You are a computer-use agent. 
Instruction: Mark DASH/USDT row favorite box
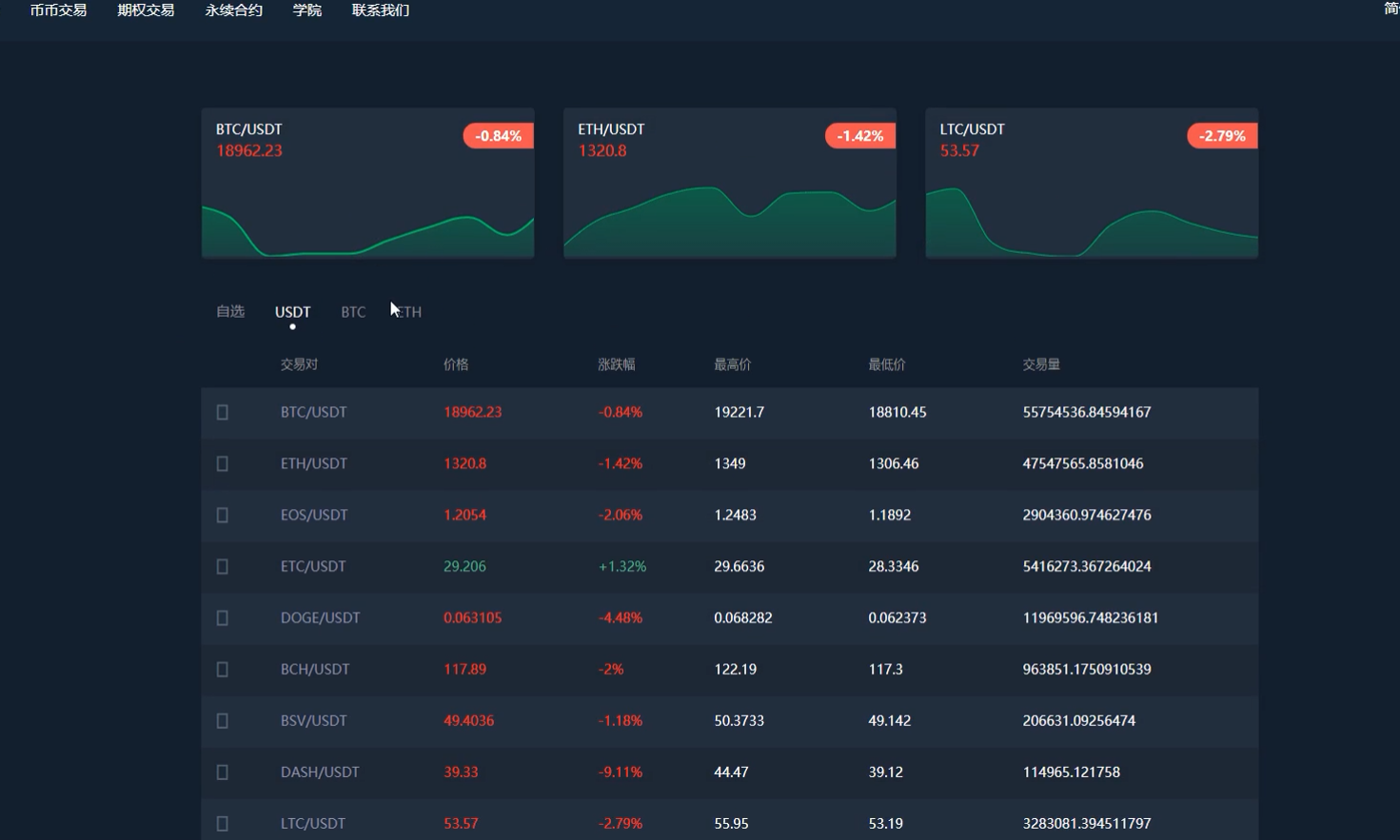pyautogui.click(x=223, y=772)
